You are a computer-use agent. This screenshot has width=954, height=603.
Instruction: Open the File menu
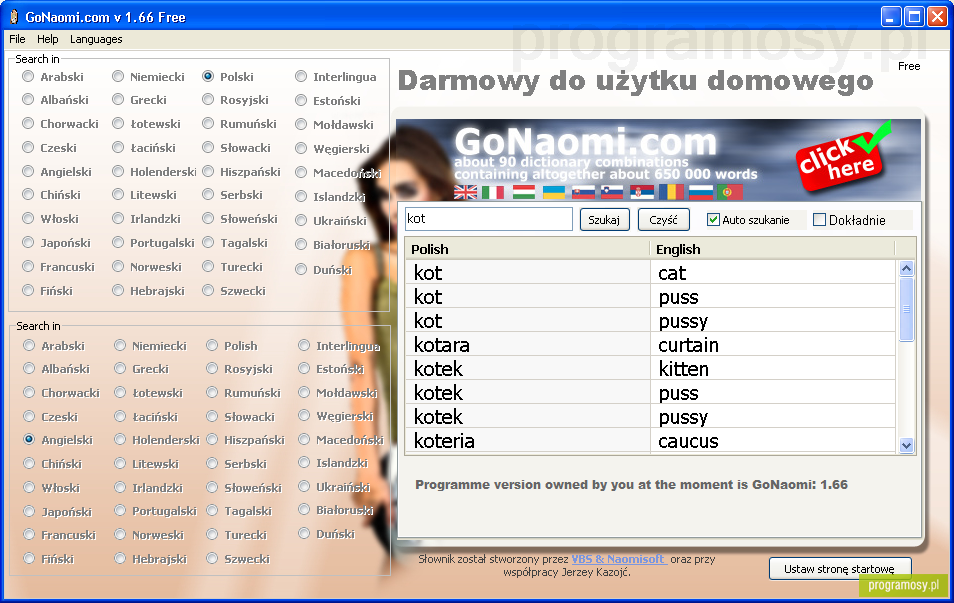pyautogui.click(x=17, y=39)
